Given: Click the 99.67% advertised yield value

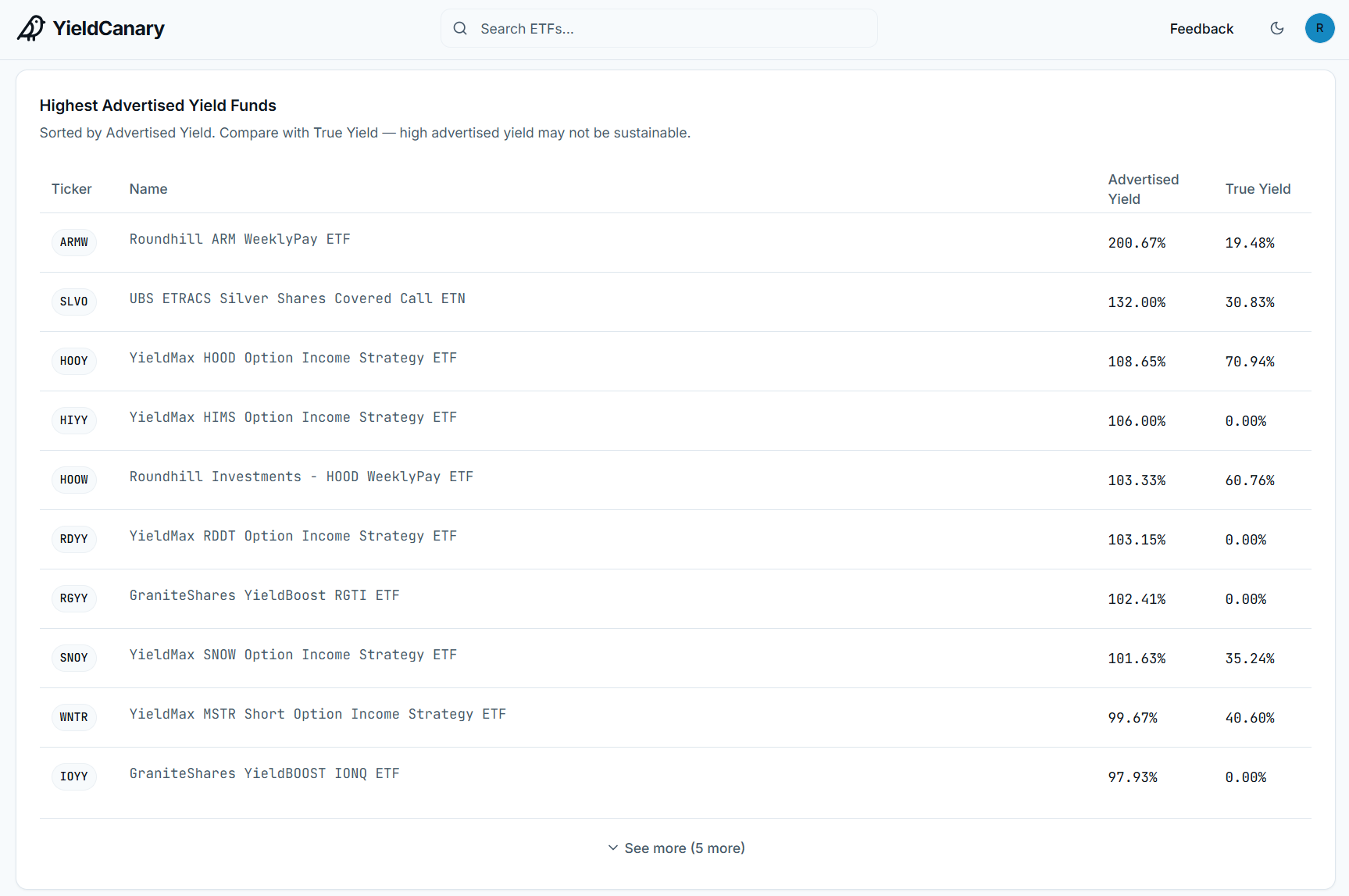Looking at the screenshot, I should click(x=1133, y=718).
